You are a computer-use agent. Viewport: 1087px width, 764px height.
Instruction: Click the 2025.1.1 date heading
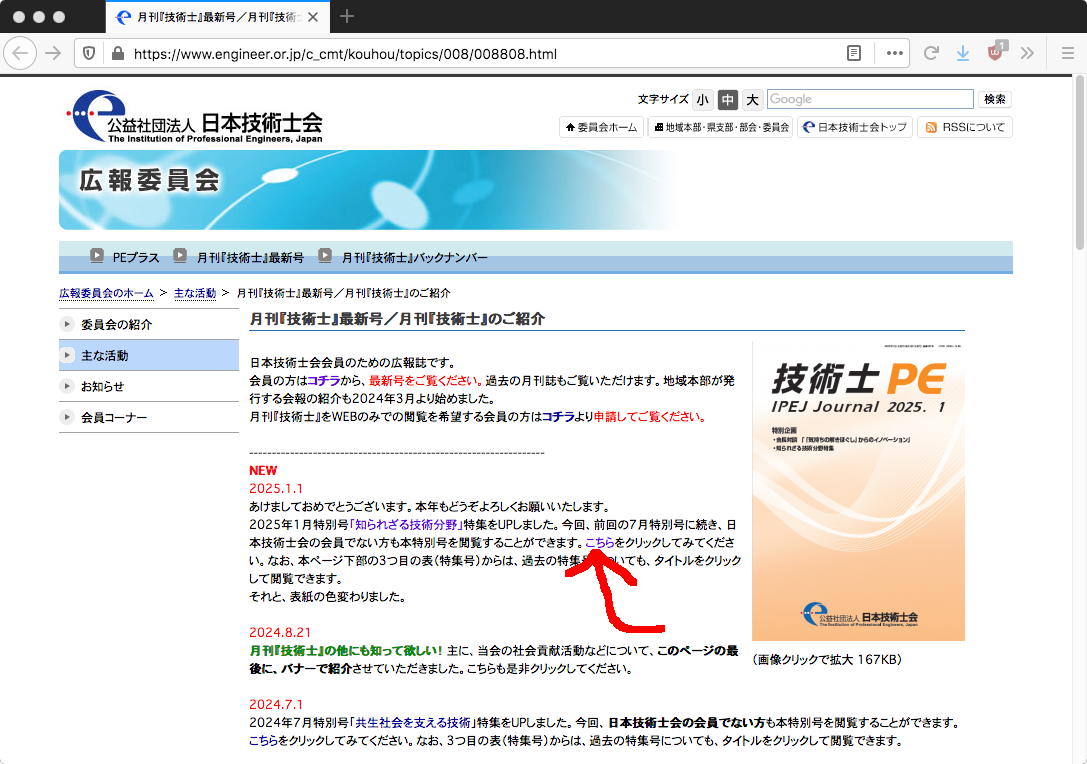(x=276, y=489)
